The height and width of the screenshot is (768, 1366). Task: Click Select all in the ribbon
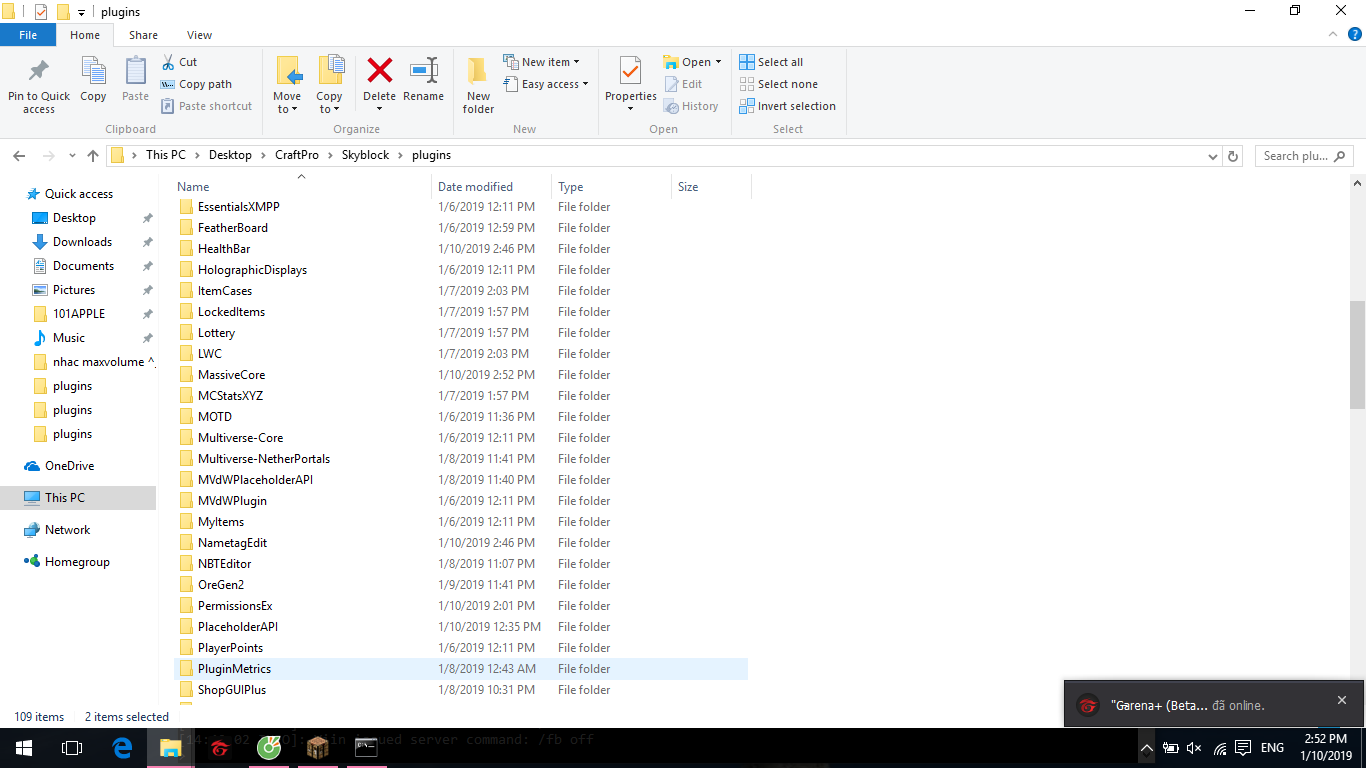(x=779, y=62)
